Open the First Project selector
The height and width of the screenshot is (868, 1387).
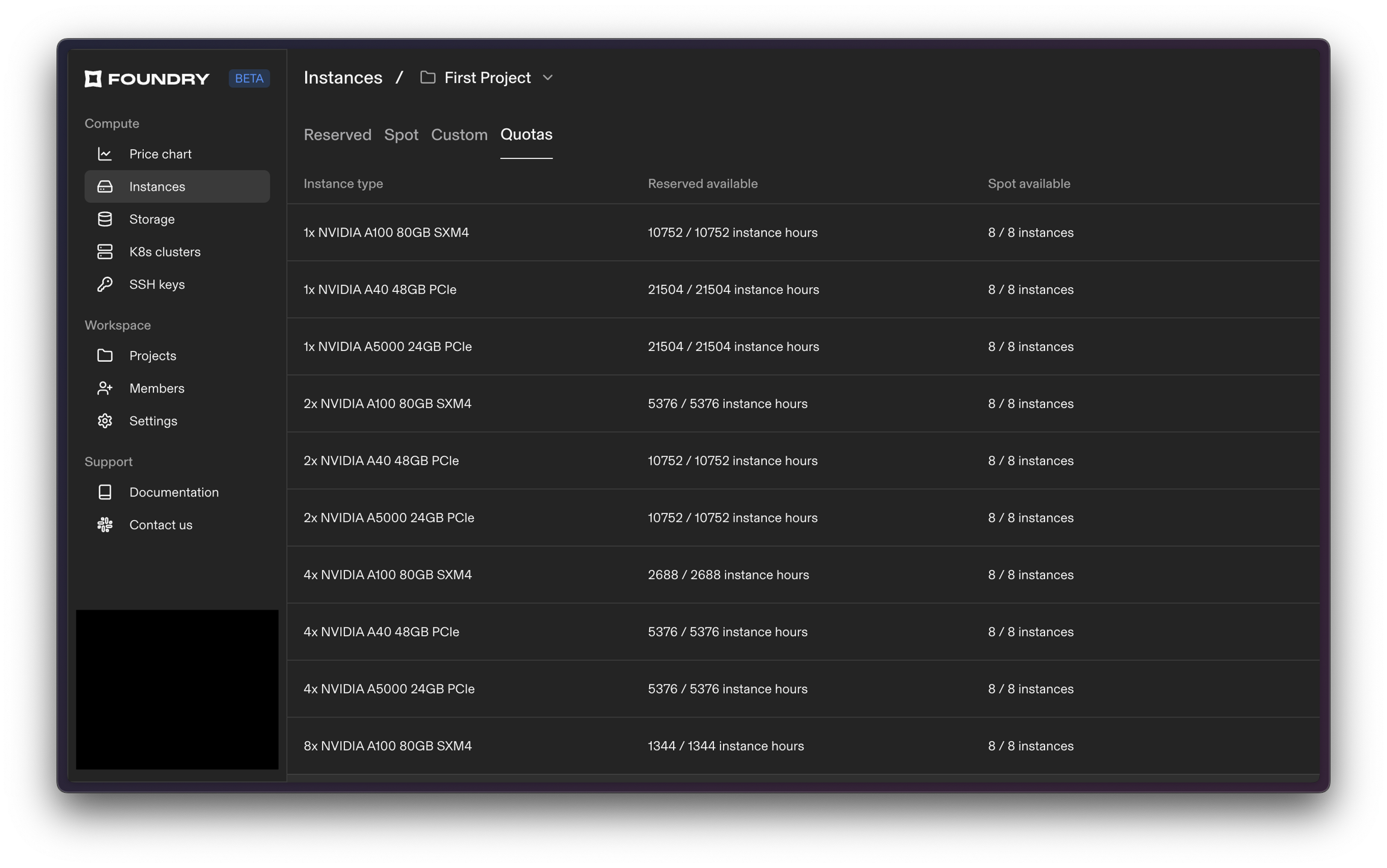[x=486, y=78]
